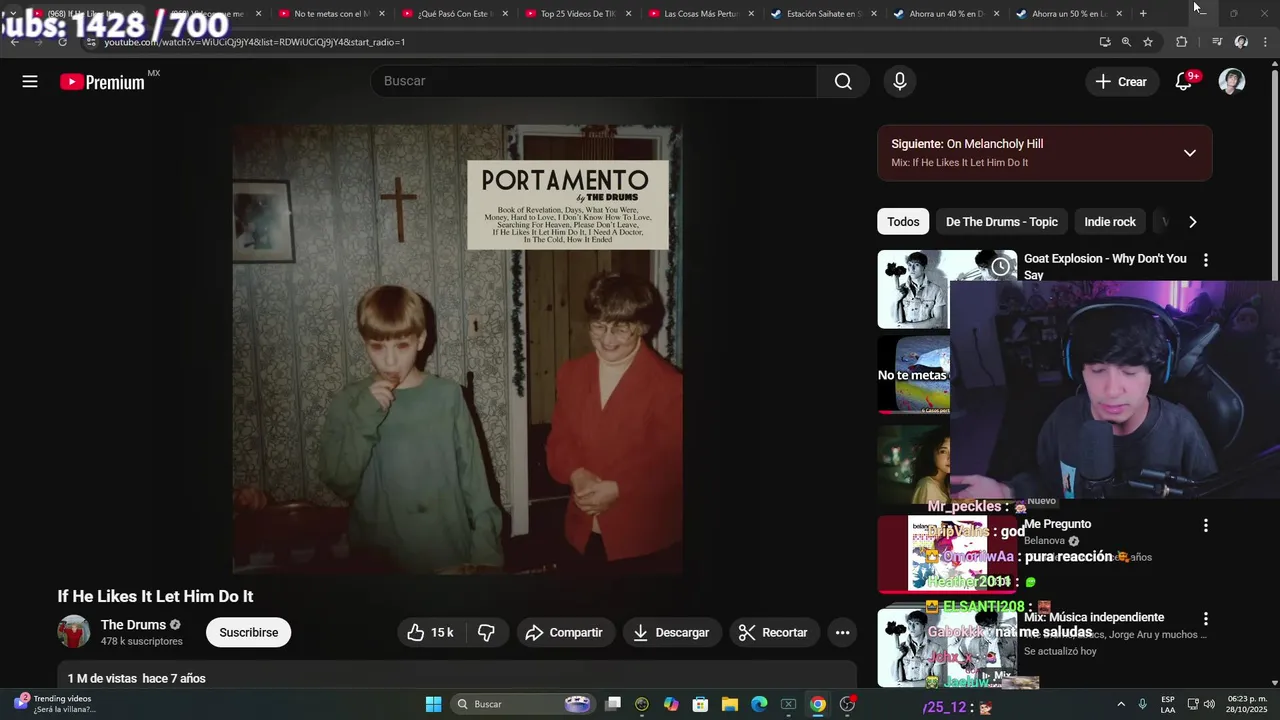Open the Goat Explosion video thumbnail
This screenshot has height=720, width=1280.
click(x=913, y=289)
